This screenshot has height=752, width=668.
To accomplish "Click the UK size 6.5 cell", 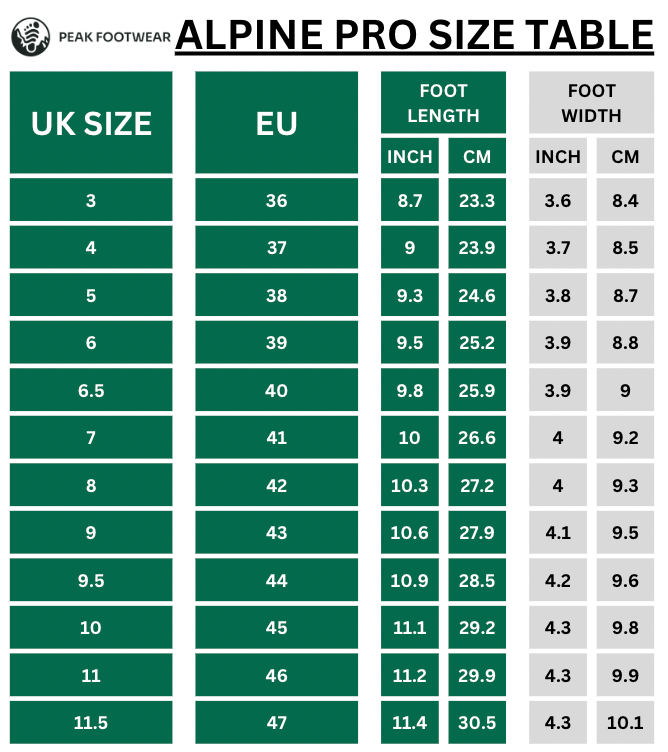I will 91,391.
